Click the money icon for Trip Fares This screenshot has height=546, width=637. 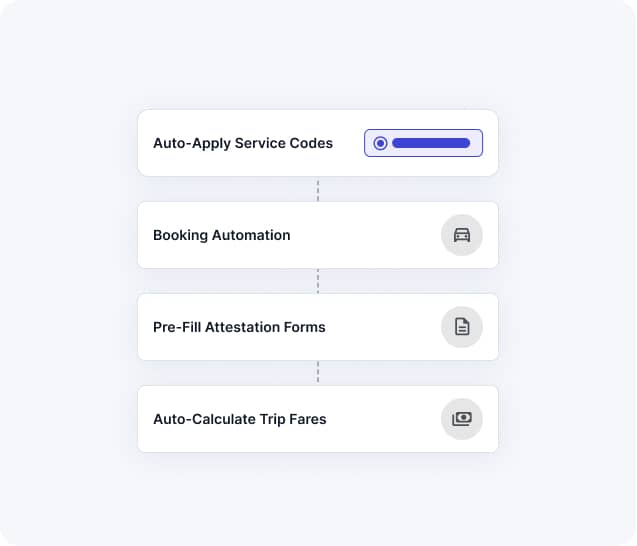(462, 419)
